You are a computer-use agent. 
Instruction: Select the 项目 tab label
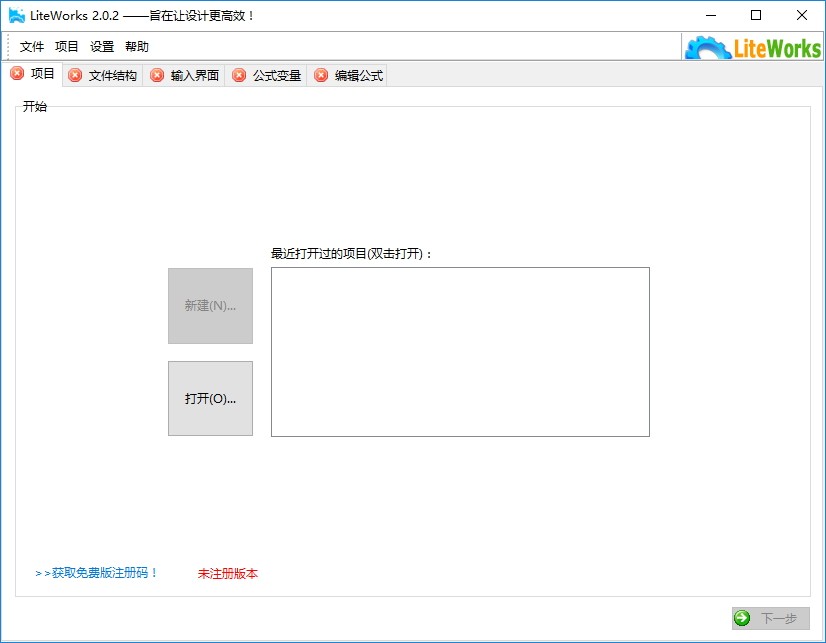click(43, 74)
